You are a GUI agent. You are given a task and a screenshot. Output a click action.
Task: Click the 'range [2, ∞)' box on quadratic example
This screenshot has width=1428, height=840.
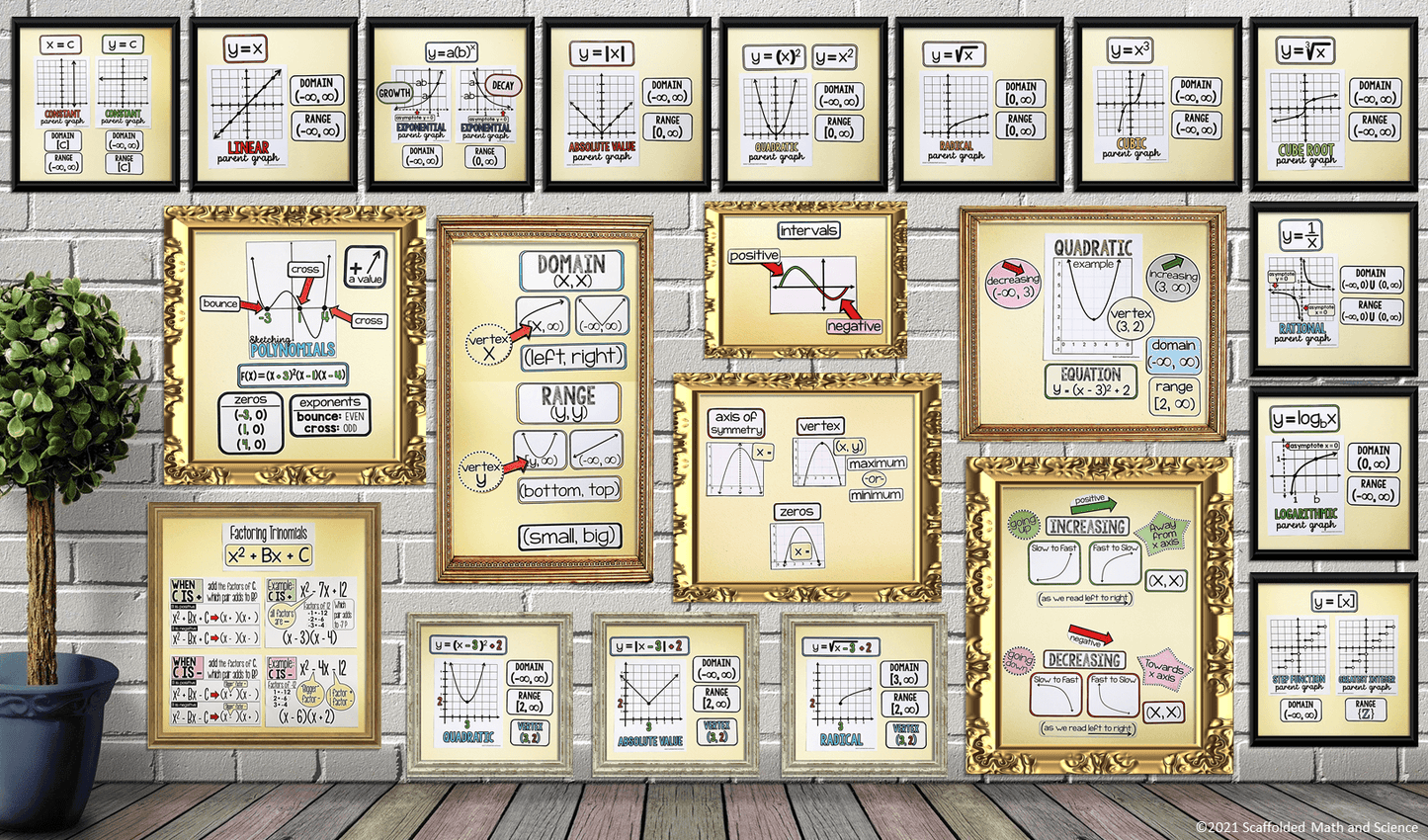coord(1174,395)
